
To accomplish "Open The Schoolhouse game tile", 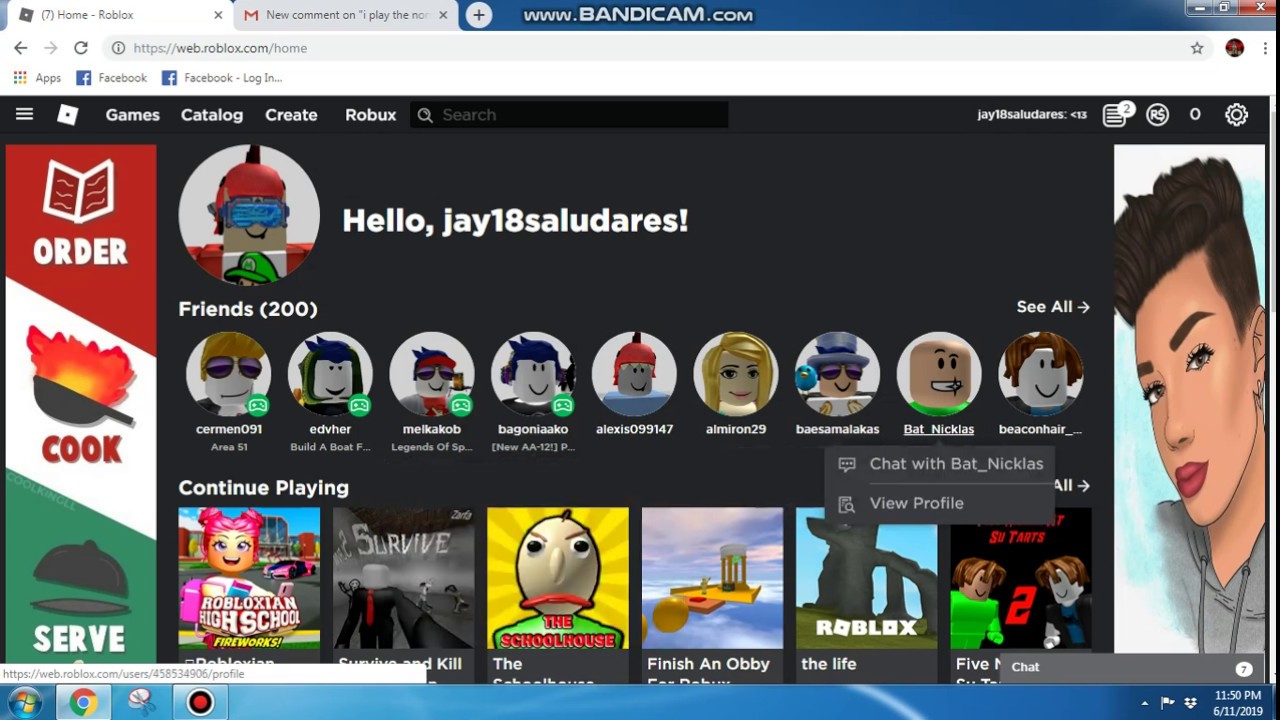I will (x=558, y=578).
